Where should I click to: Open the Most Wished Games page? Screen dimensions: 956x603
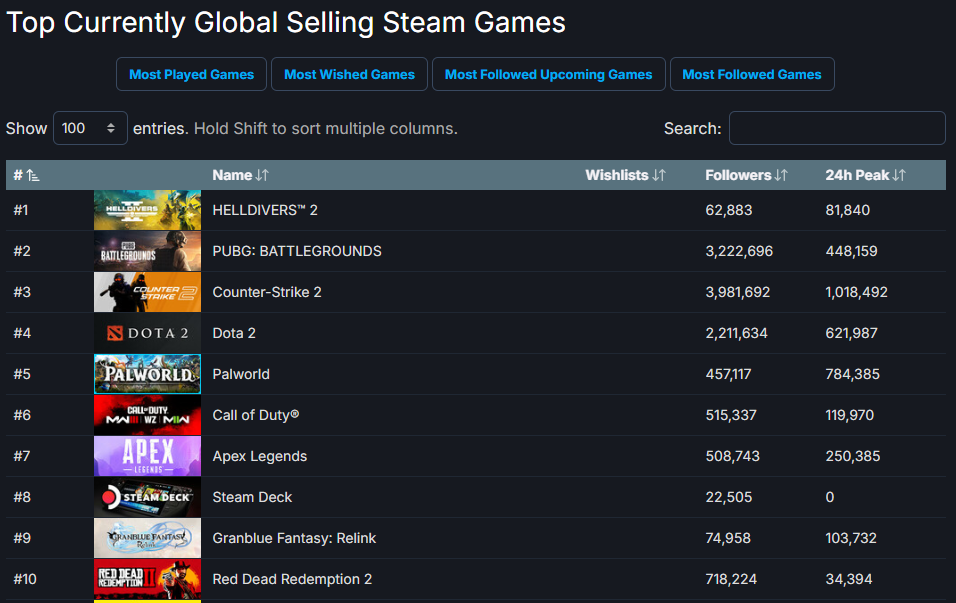click(349, 74)
